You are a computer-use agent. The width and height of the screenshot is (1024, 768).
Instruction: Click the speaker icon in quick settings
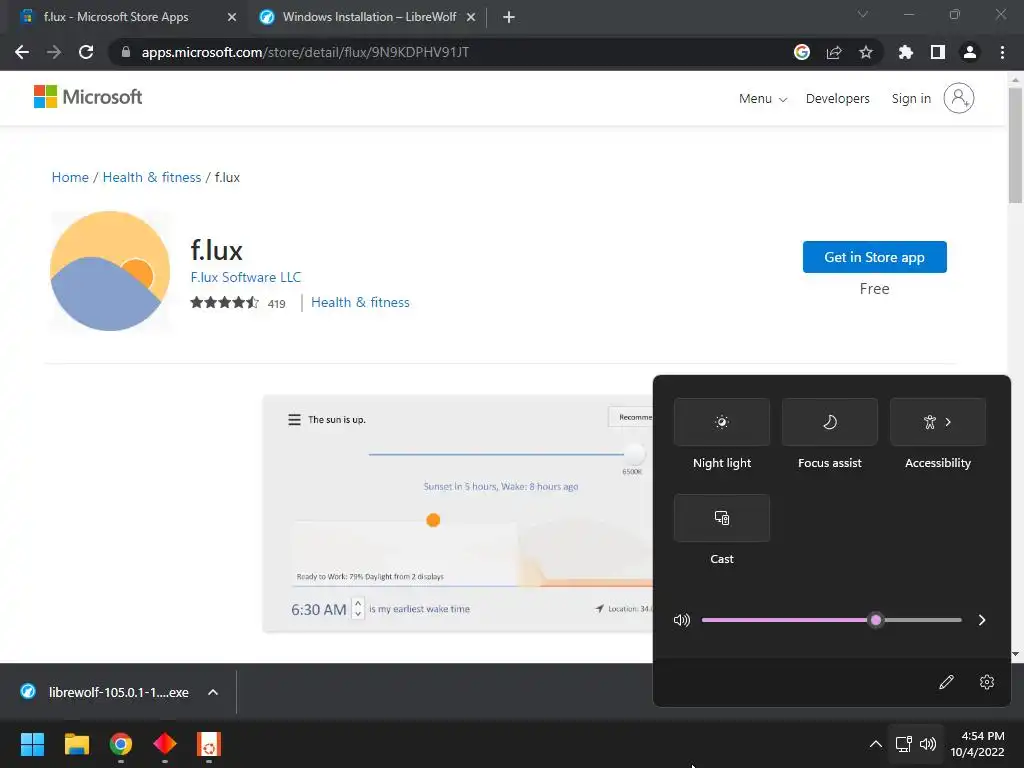click(x=681, y=620)
